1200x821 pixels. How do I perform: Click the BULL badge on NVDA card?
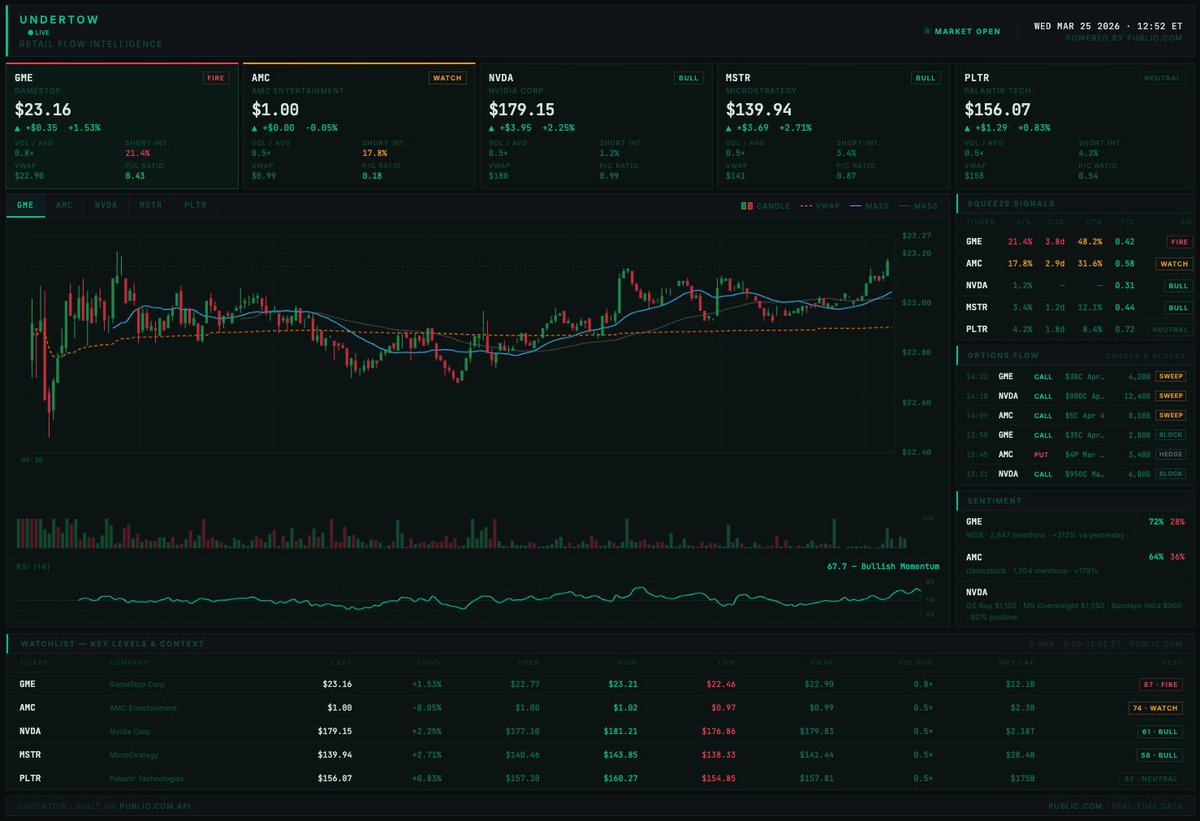[x=688, y=77]
